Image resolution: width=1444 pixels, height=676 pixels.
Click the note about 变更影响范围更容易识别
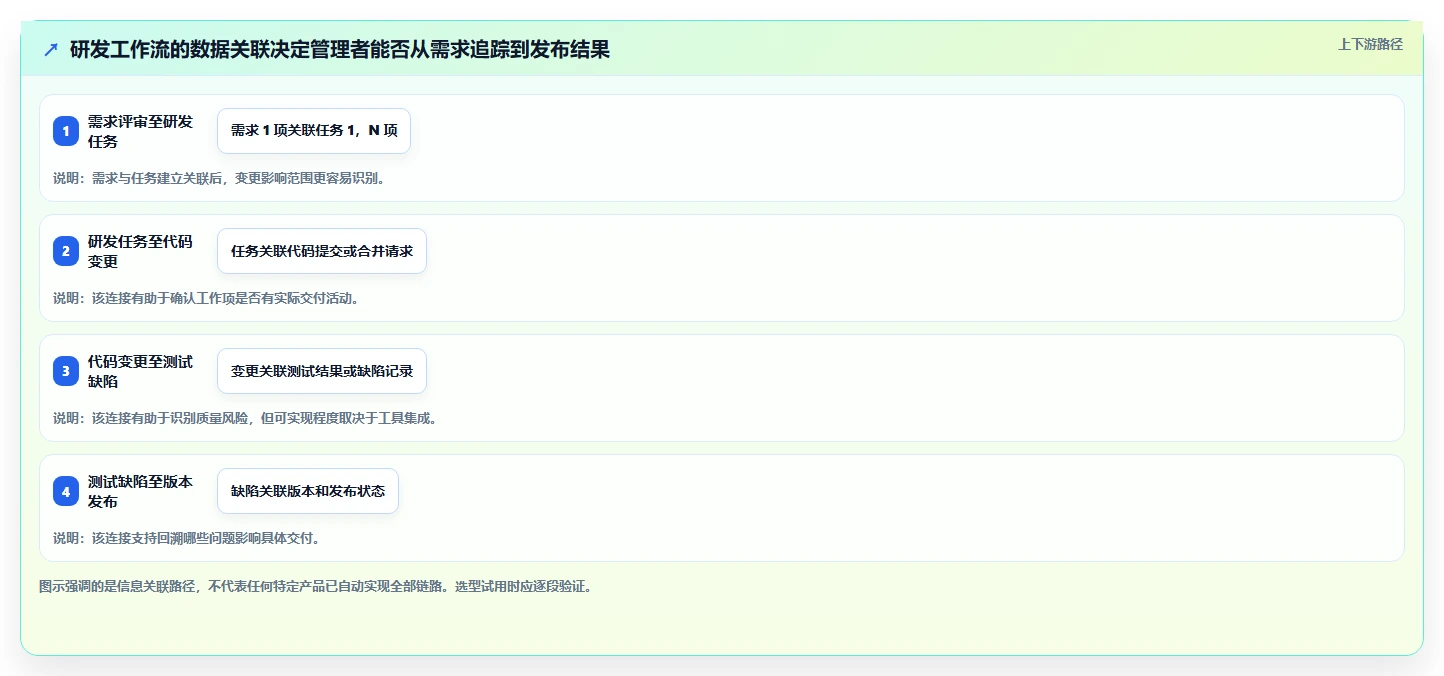pos(219,179)
